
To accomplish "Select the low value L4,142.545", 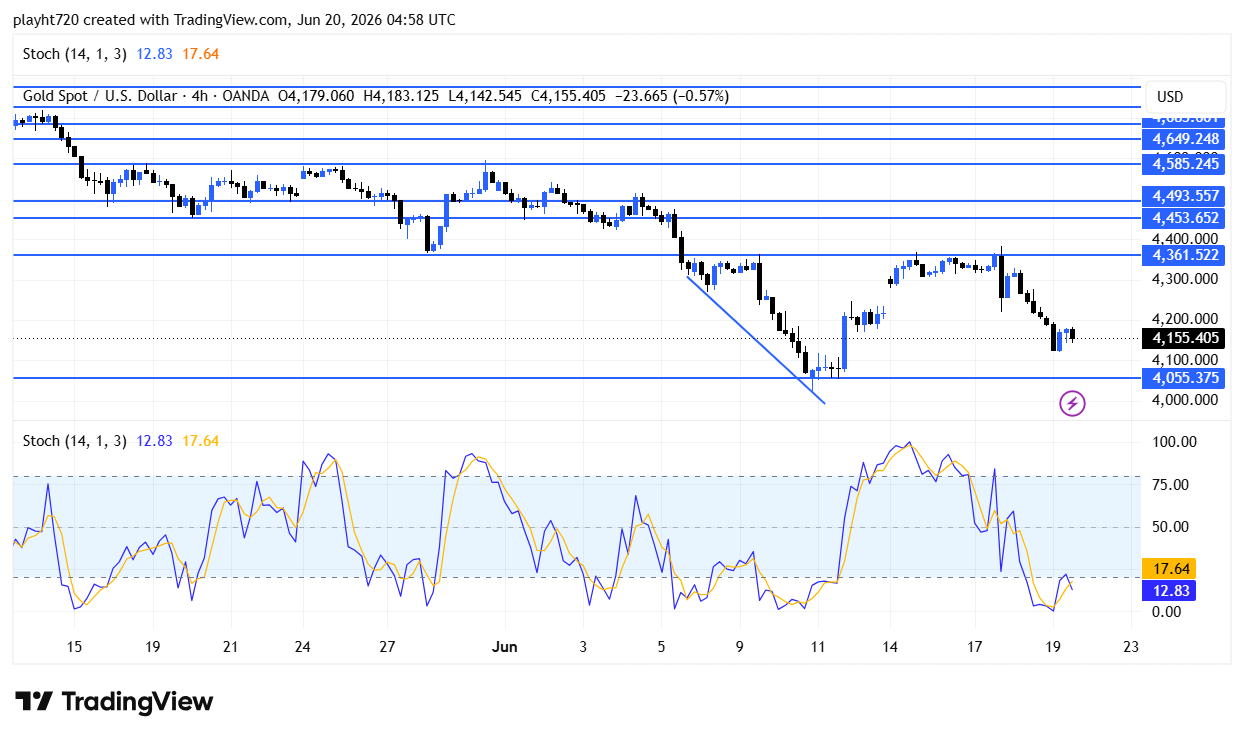I will (485, 96).
